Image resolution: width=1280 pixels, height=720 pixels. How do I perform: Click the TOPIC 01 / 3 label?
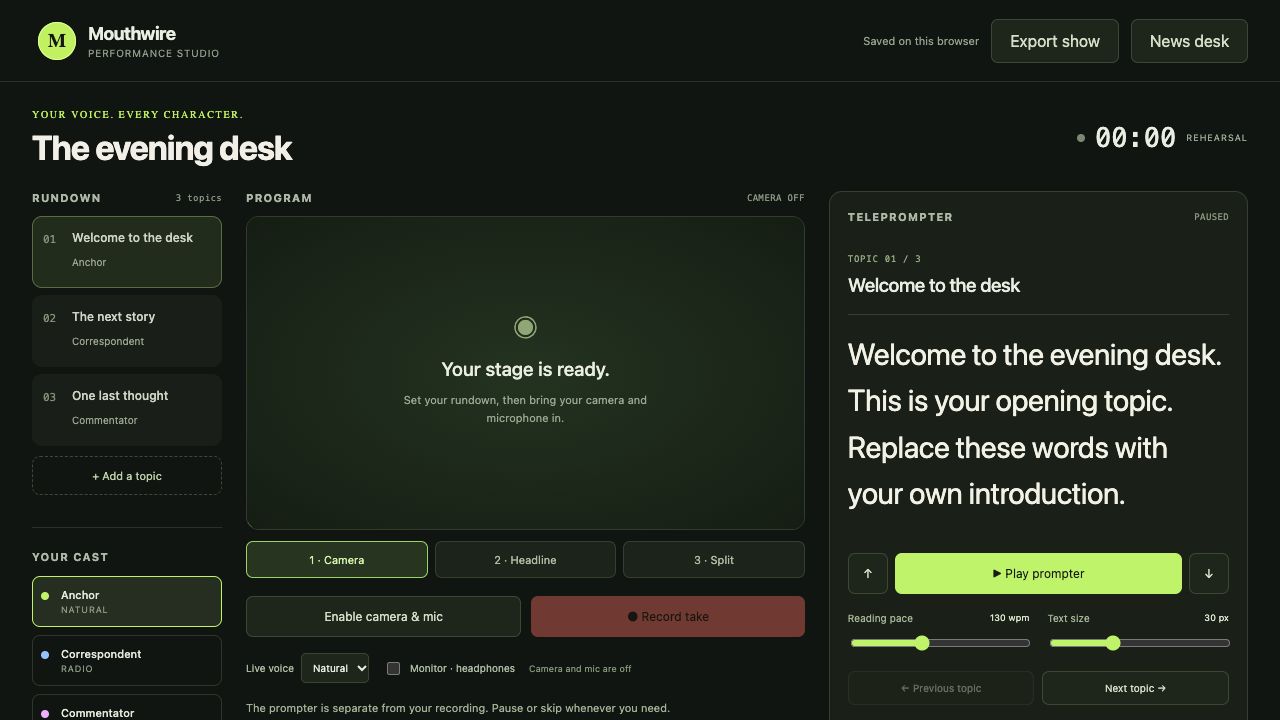(884, 259)
